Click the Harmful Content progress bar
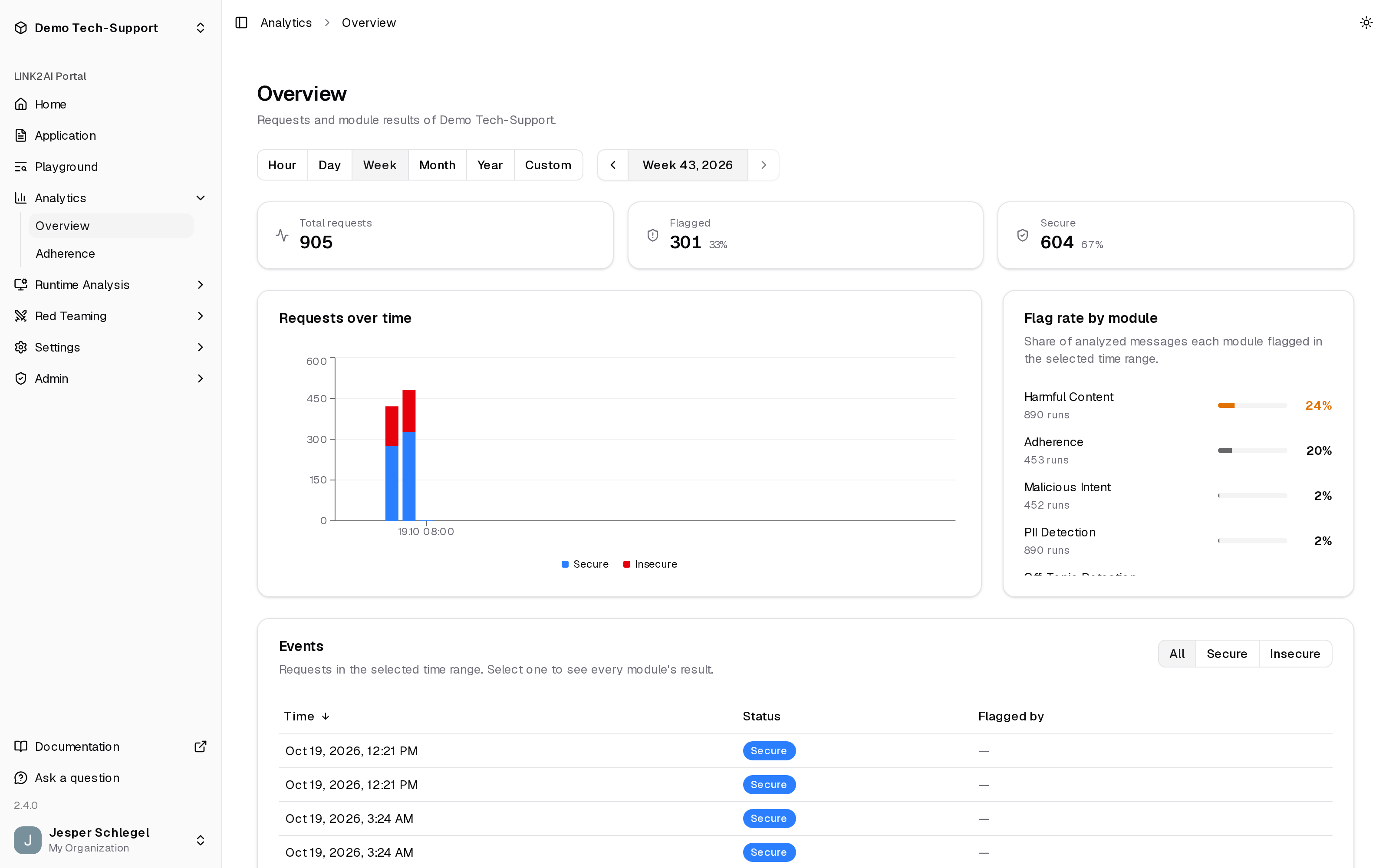1389x868 pixels. [x=1252, y=405]
